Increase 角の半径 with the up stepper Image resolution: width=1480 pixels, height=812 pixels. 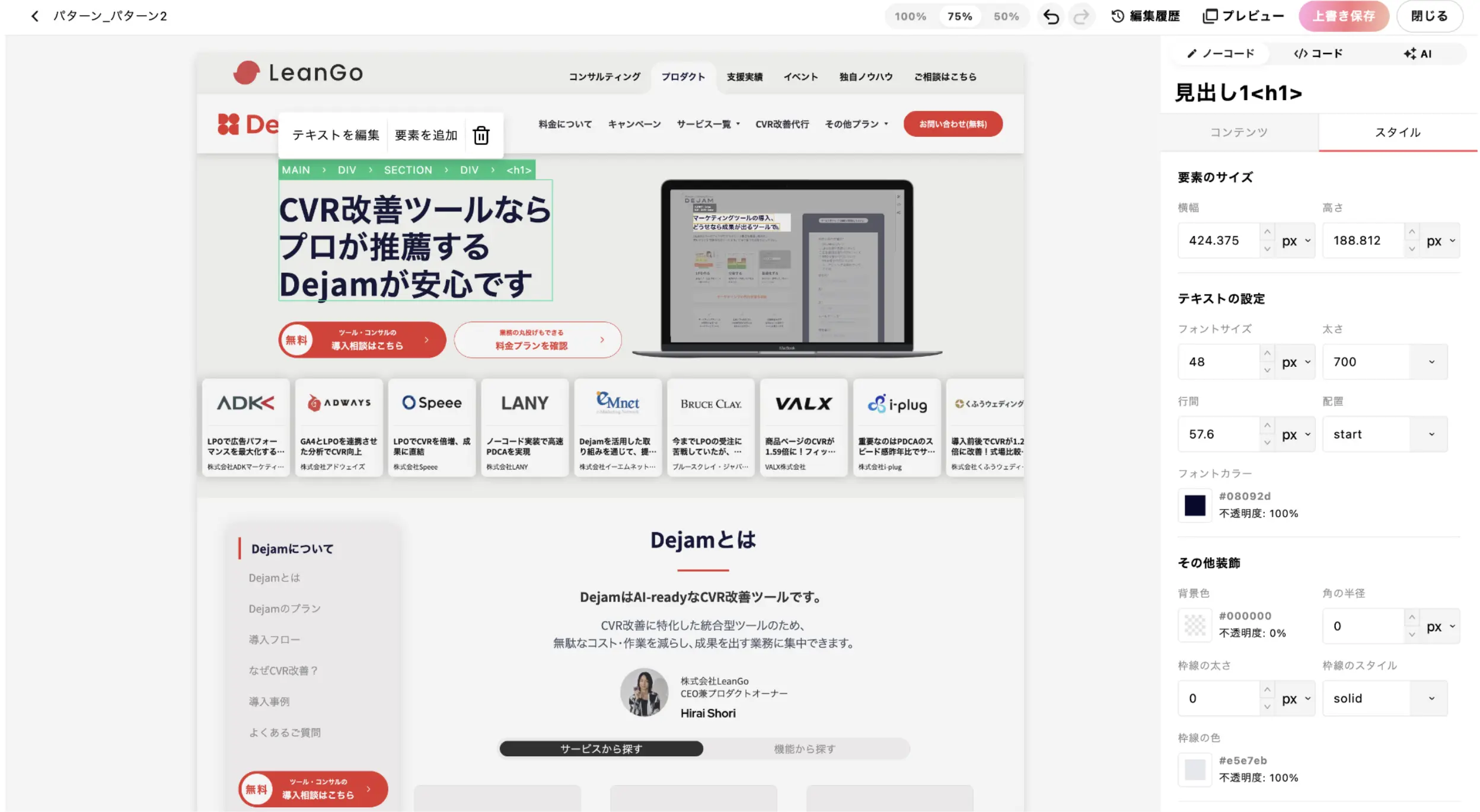click(1412, 618)
